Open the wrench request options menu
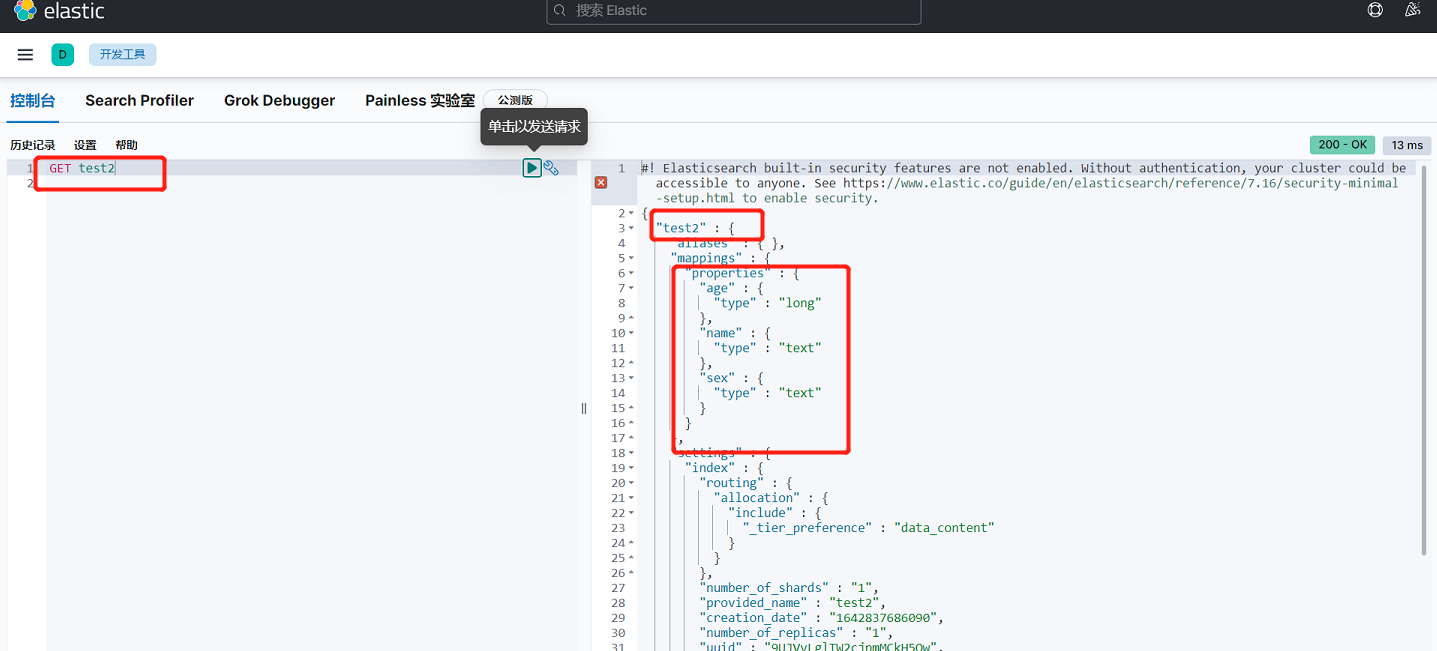This screenshot has height=651, width=1437. pos(551,168)
